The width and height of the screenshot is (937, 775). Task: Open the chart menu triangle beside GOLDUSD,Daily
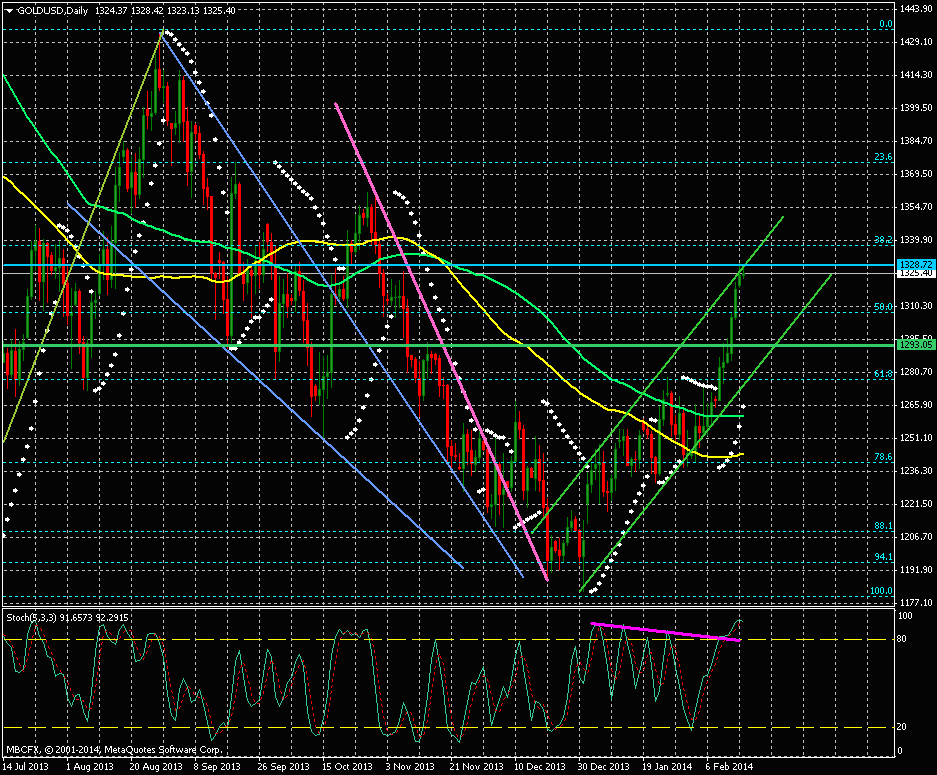[9, 11]
